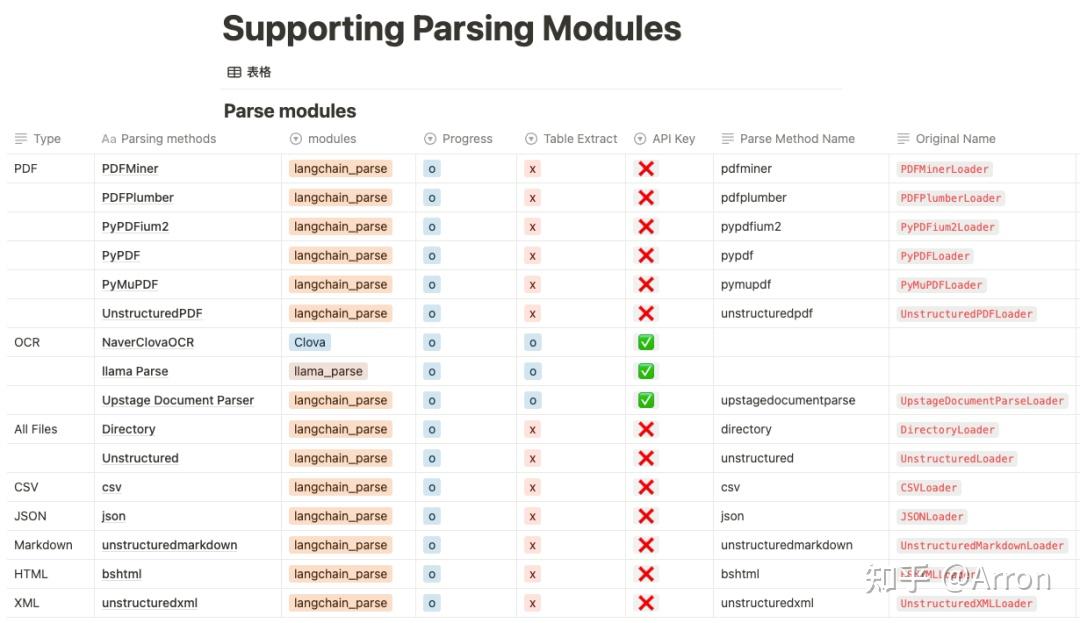Viewport: 1080px width, 623px height.
Task: Click the API Key column select icon
Action: (640, 139)
